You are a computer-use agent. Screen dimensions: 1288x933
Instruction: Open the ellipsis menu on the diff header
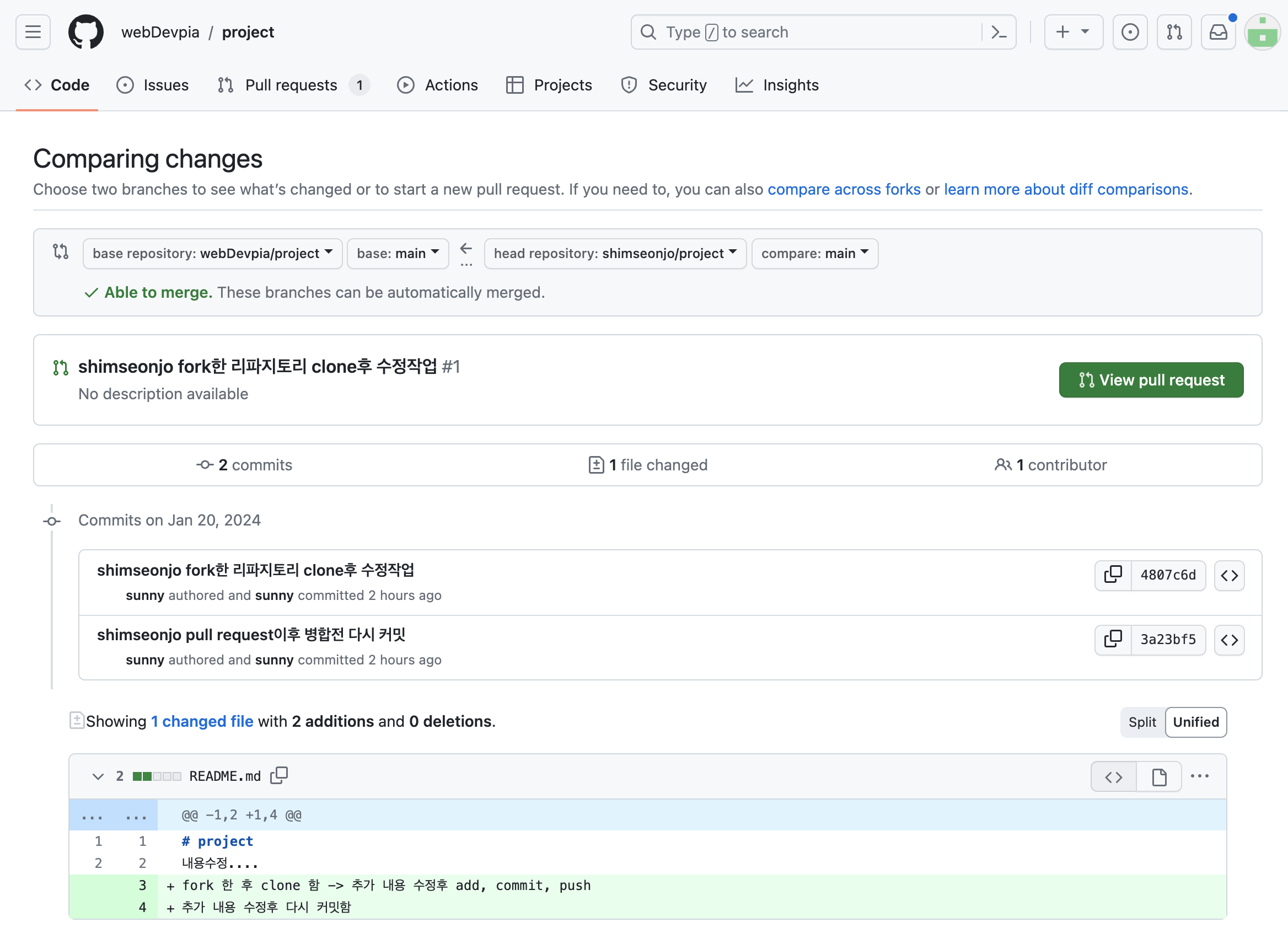coord(1199,776)
